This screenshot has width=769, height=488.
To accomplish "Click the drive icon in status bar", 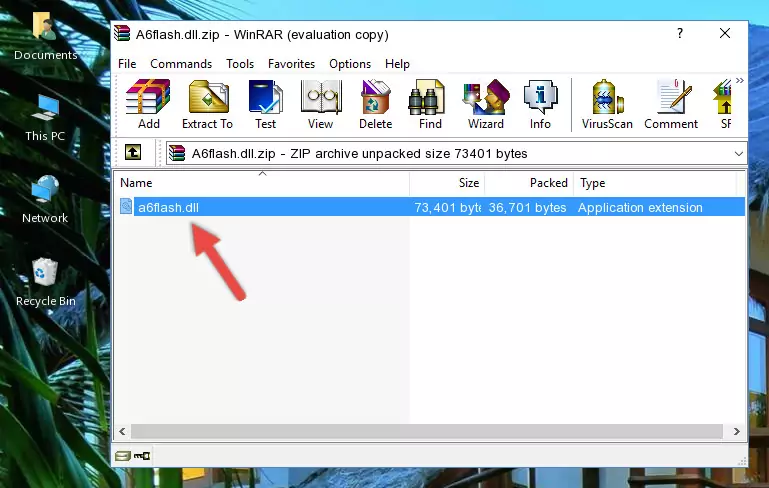I will click(x=123, y=456).
